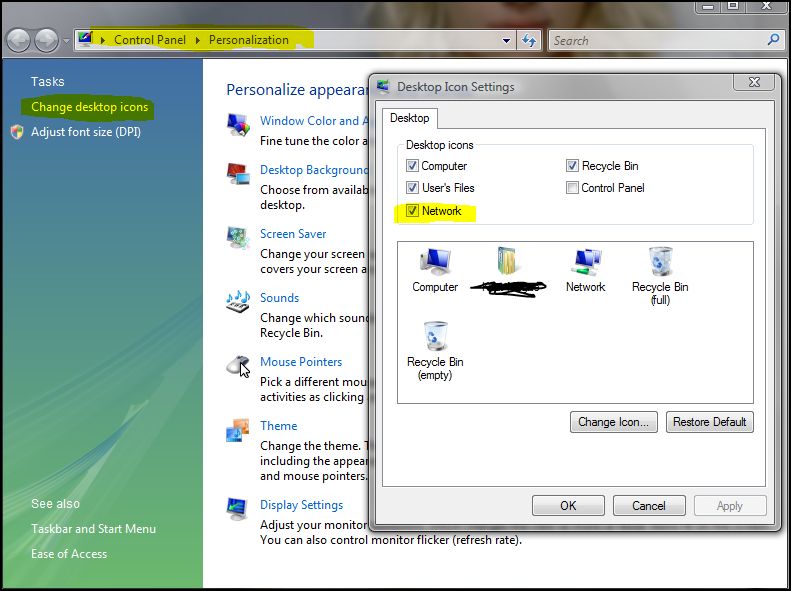
Task: Expand the arrow after Control Panel breadcrumb
Action: click(198, 40)
